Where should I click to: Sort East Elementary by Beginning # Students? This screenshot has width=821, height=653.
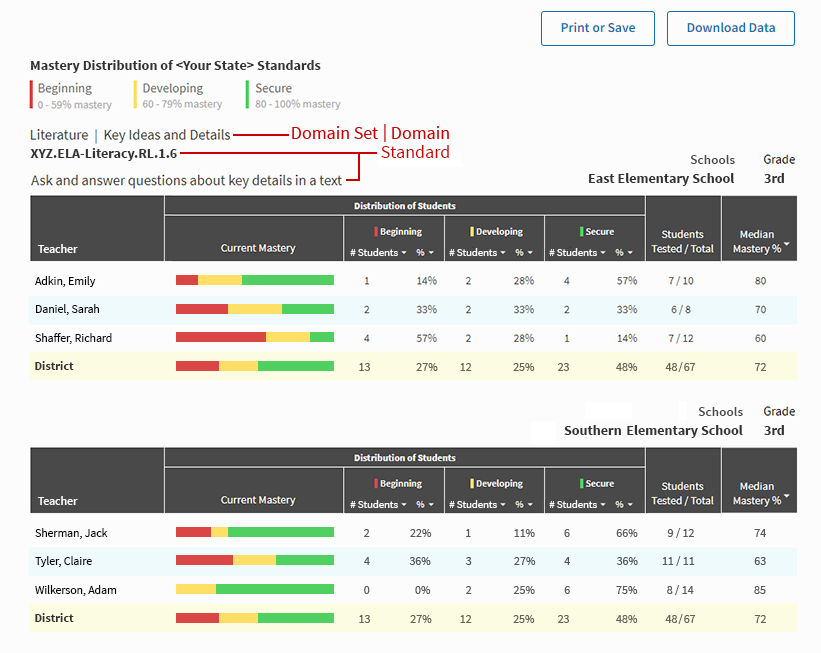(378, 252)
